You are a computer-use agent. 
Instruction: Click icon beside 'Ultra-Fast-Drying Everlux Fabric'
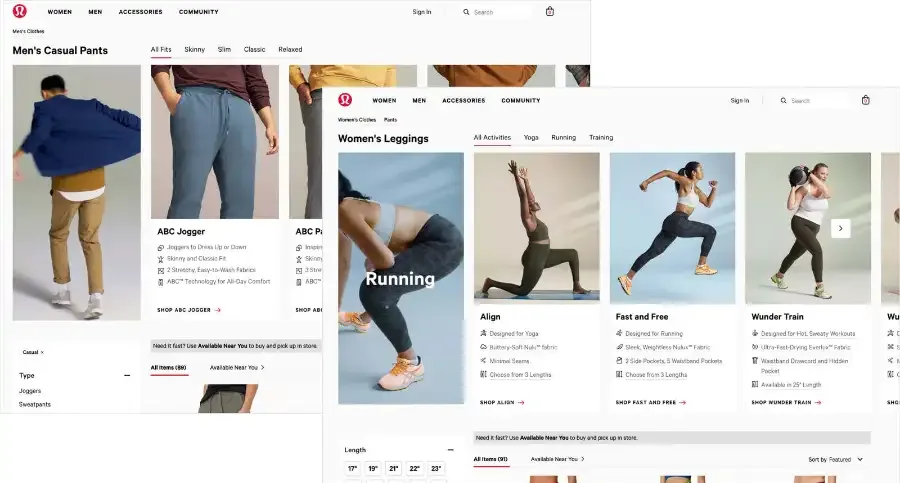[755, 347]
